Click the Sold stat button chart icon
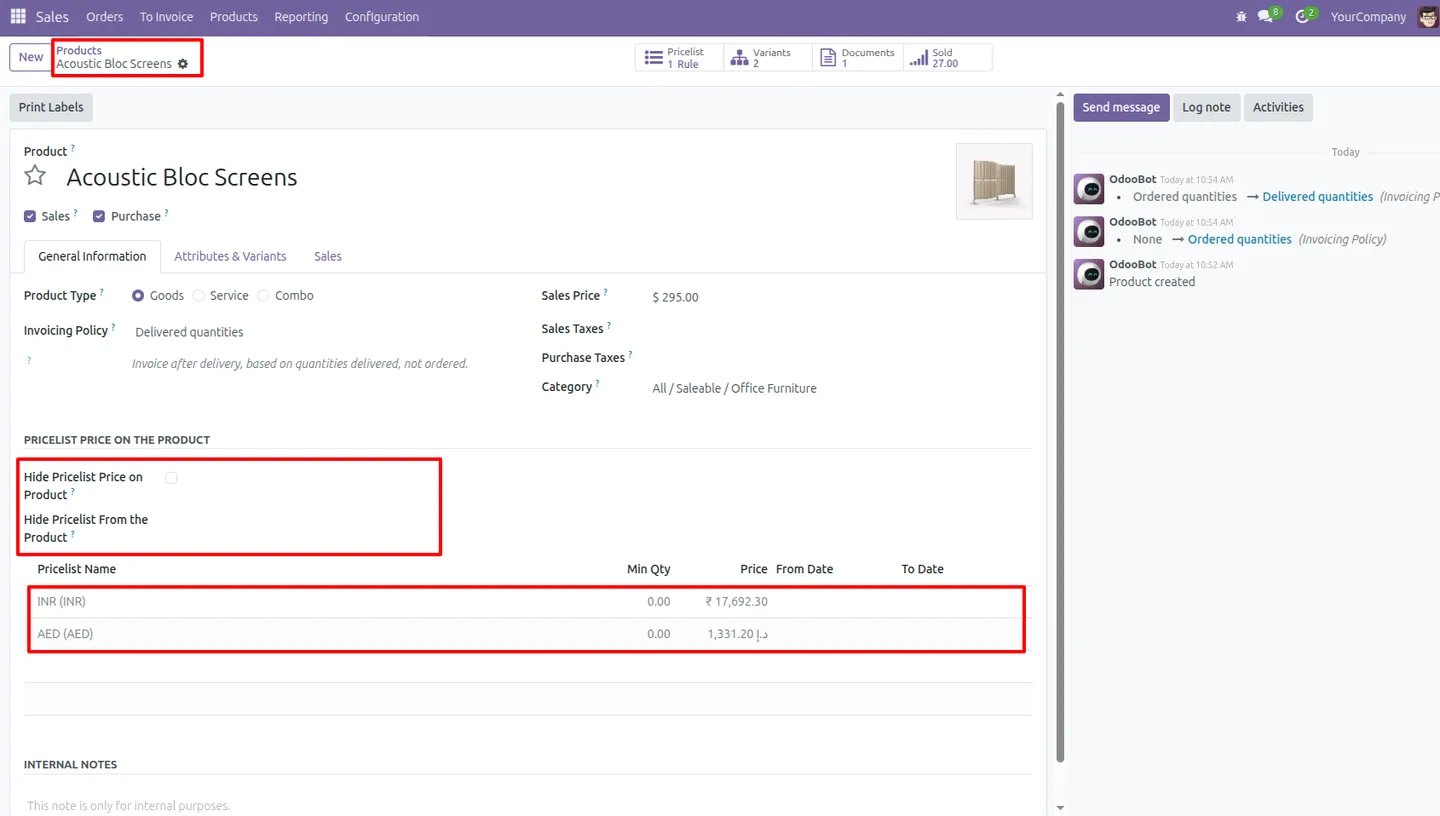Image resolution: width=1440 pixels, height=816 pixels. [x=918, y=57]
